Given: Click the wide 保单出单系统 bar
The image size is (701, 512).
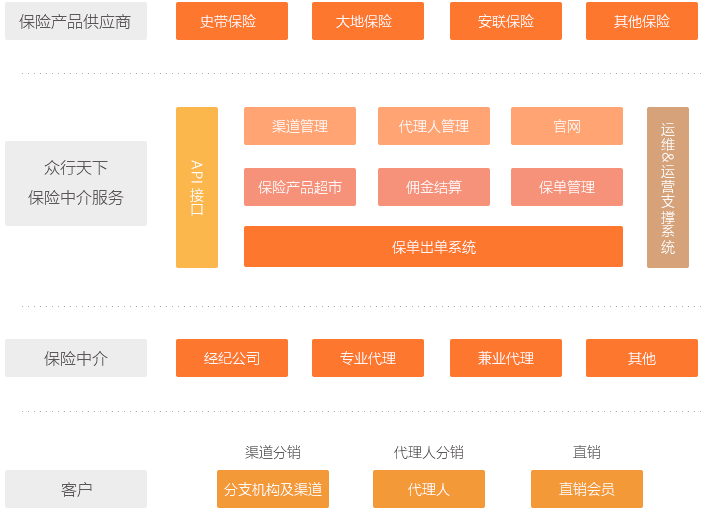Looking at the screenshot, I should [x=433, y=247].
